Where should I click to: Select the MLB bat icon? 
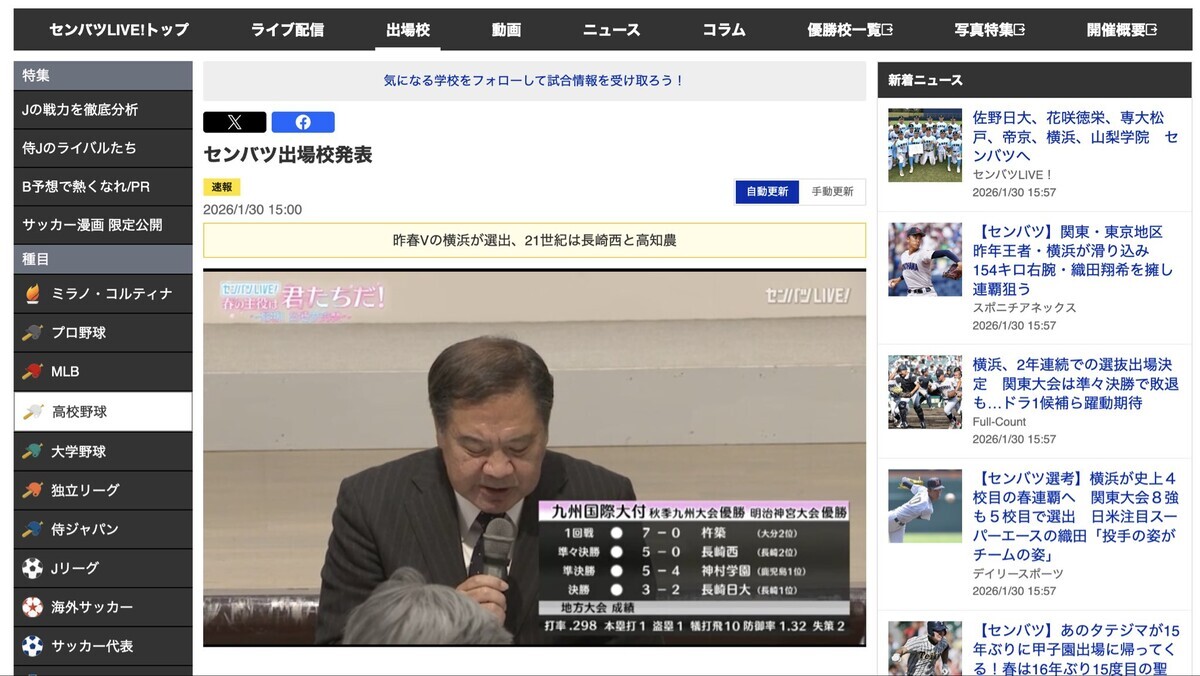tap(33, 372)
